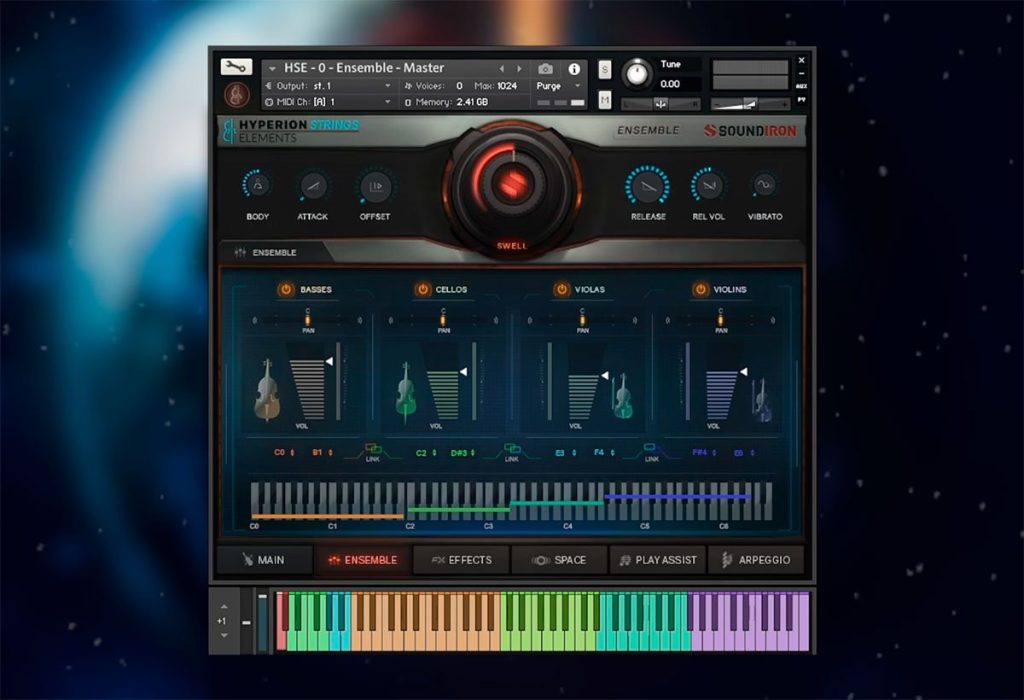Screen dimensions: 1024x700
Task: Click the central Swell dial
Action: [511, 183]
